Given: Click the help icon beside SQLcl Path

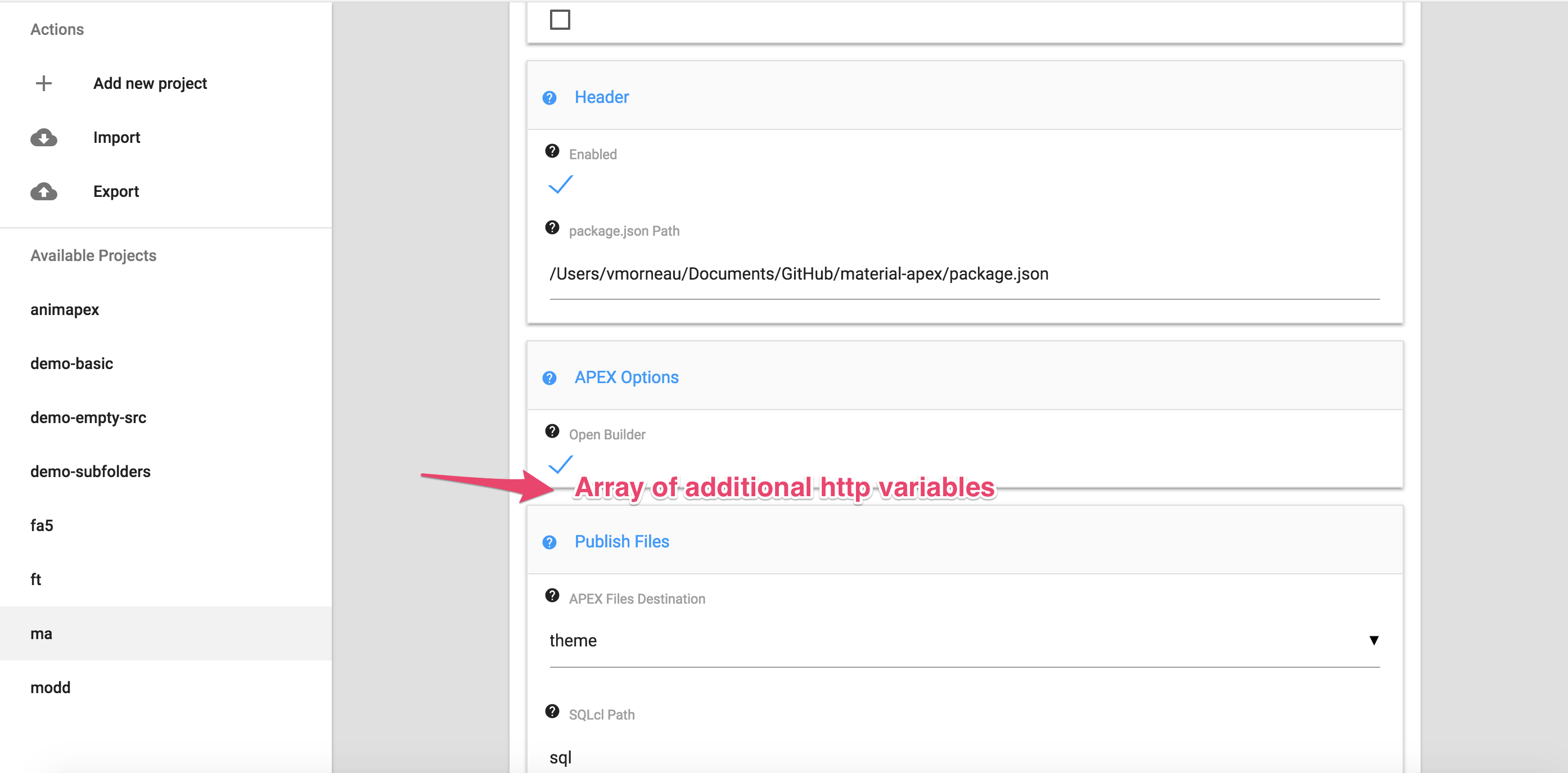Looking at the screenshot, I should [x=552, y=711].
